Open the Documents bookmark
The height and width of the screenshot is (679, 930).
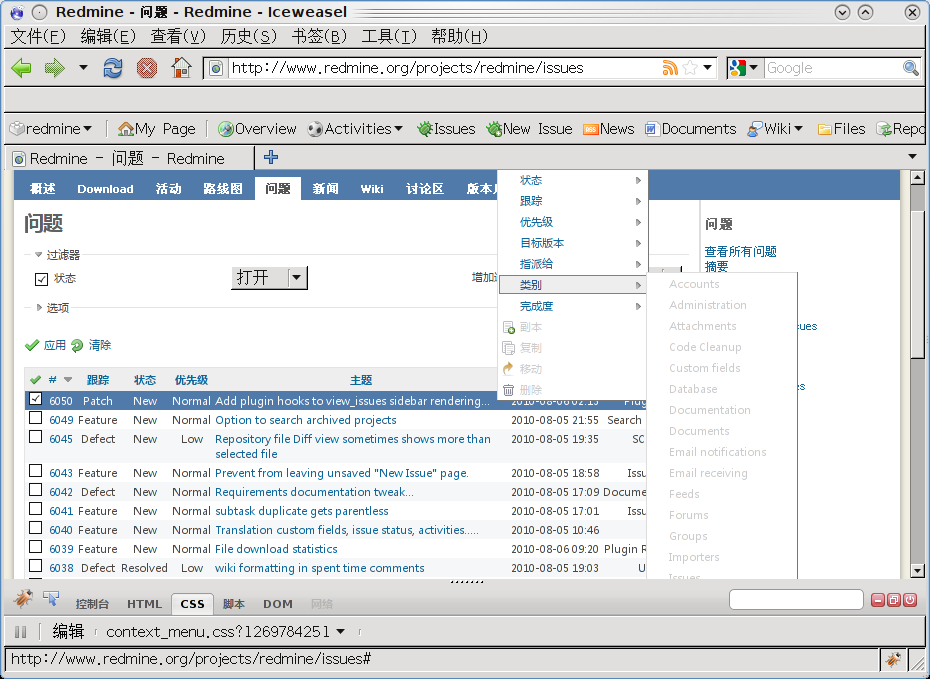(690, 129)
